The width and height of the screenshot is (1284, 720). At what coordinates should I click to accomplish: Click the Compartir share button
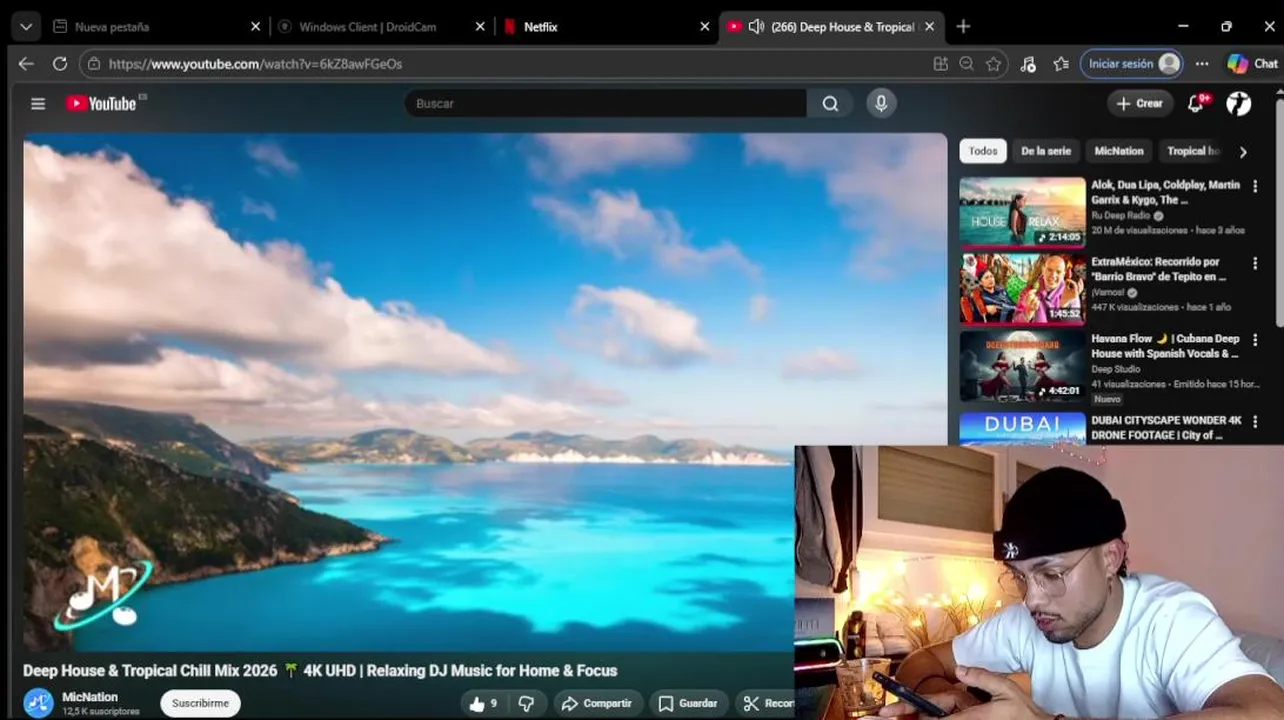tap(596, 703)
